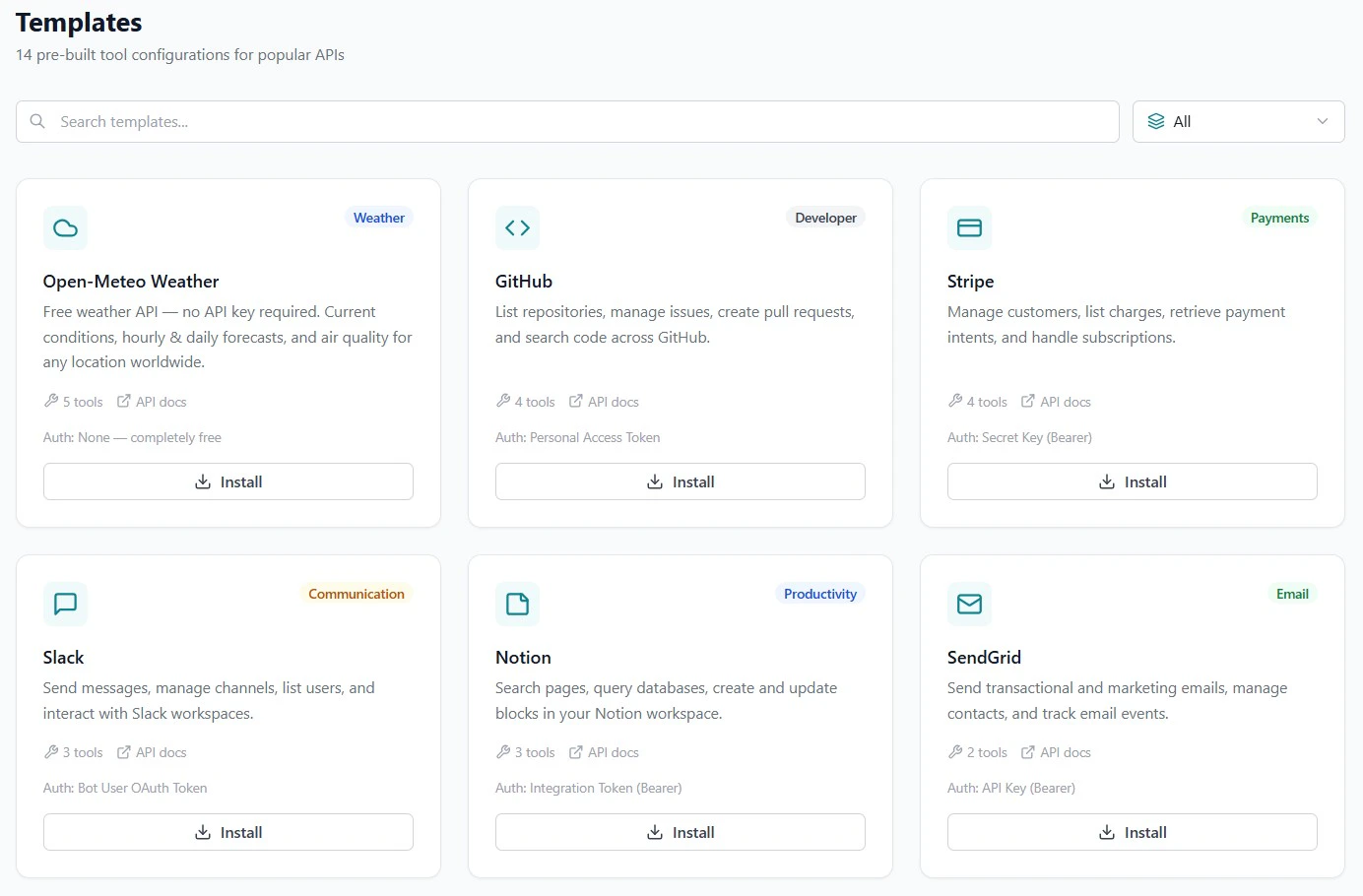Click wrench icon beside Notion's 3 tools
The width and height of the screenshot is (1363, 896).
tap(503, 751)
